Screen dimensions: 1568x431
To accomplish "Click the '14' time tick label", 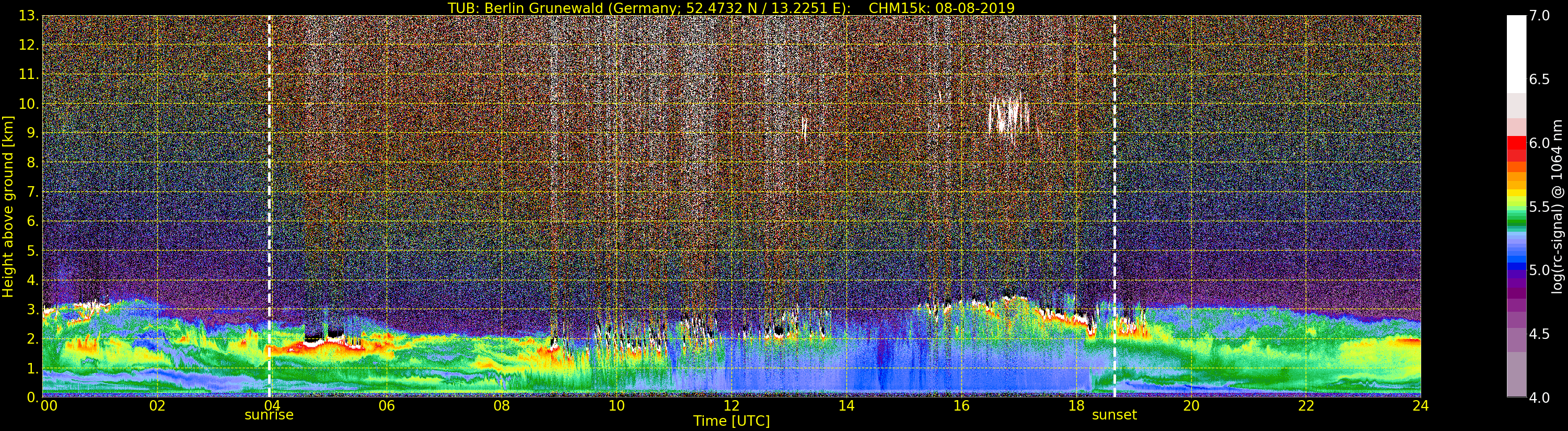I will click(846, 406).
